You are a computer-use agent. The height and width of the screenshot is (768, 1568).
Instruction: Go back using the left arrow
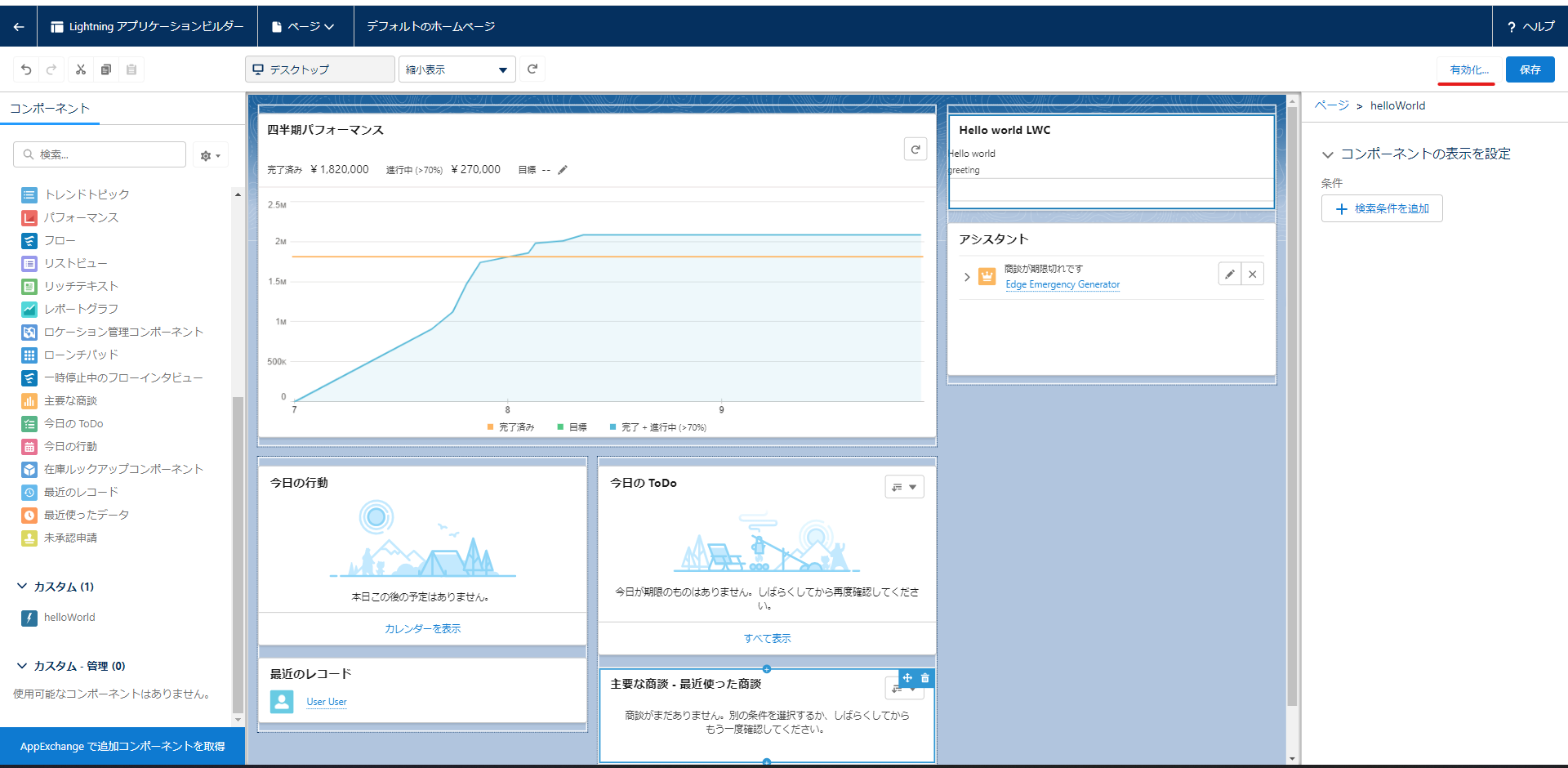19,27
